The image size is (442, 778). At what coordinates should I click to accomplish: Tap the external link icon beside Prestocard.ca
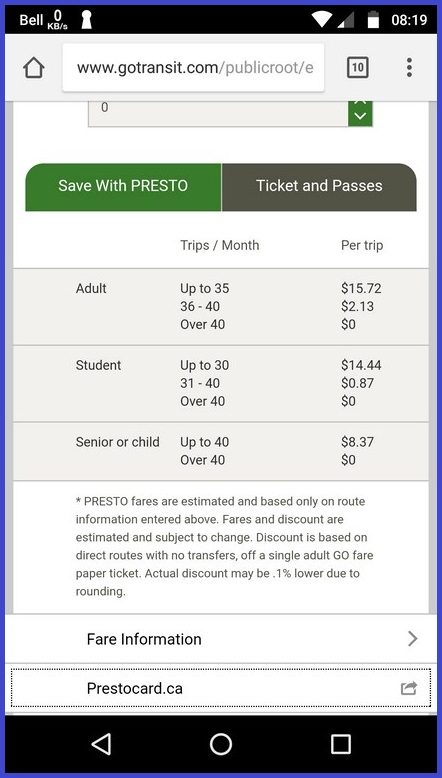[409, 688]
